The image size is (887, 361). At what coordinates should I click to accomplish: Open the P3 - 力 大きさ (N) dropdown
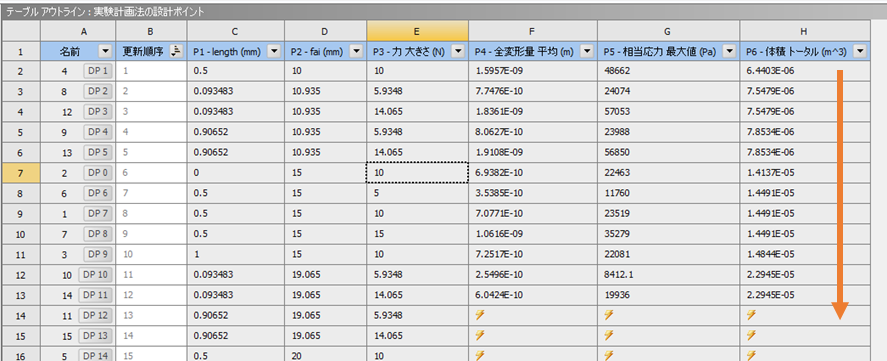pyautogui.click(x=458, y=51)
